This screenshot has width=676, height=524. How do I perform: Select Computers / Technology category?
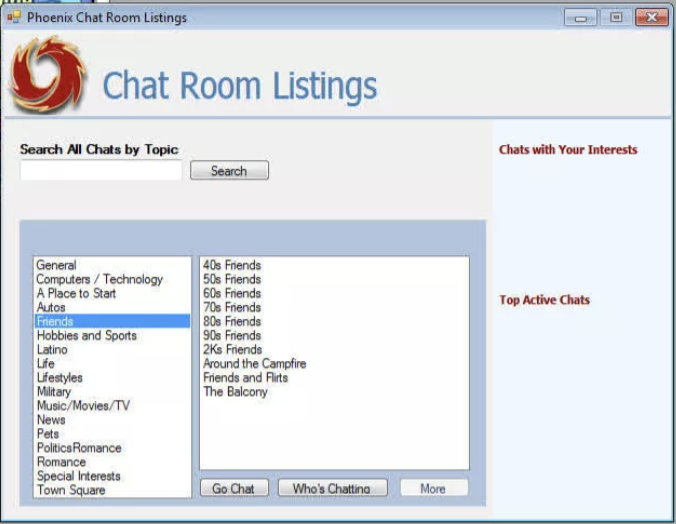112,279
